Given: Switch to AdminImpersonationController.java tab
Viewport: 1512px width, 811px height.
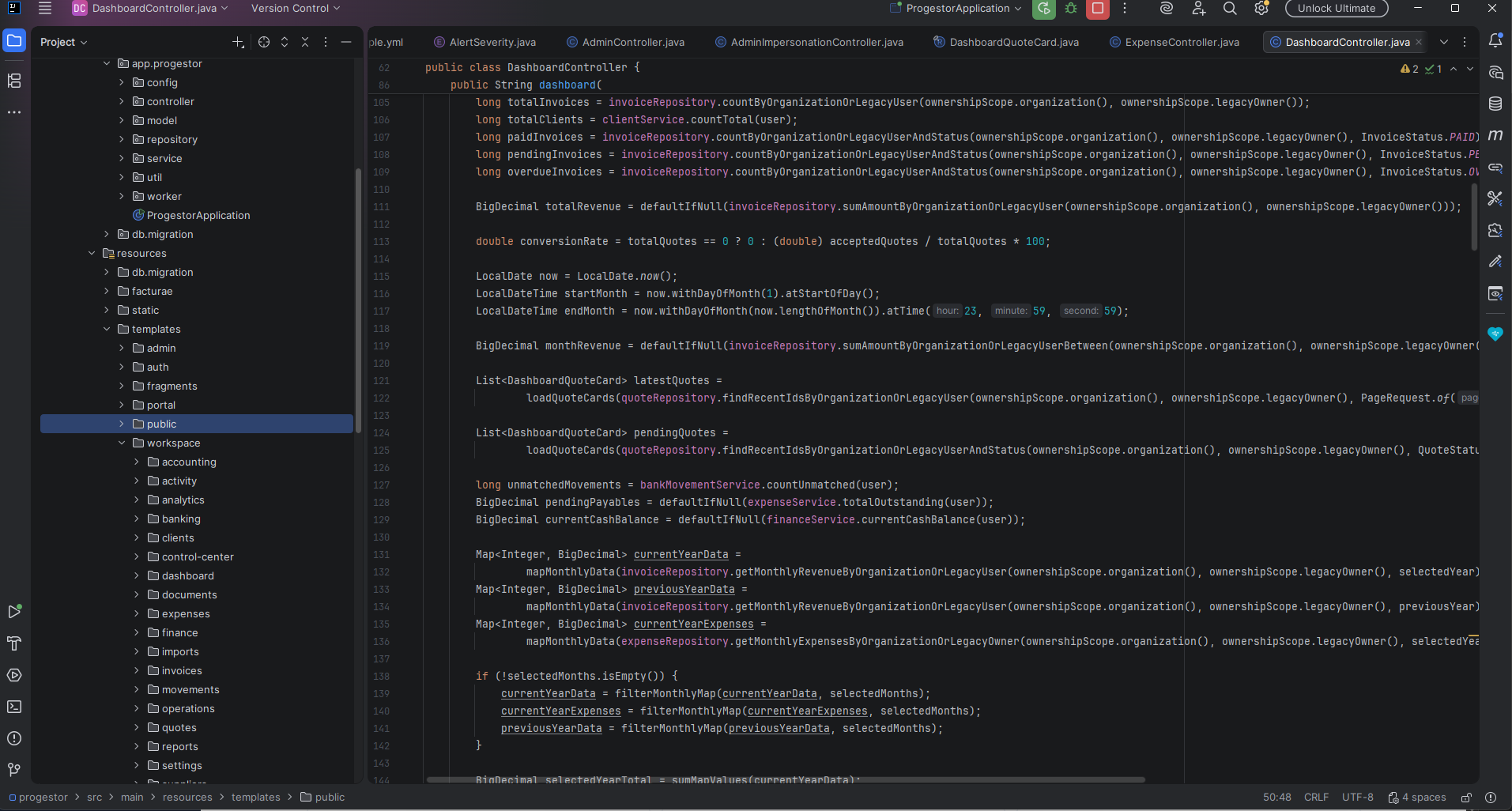Looking at the screenshot, I should [809, 42].
